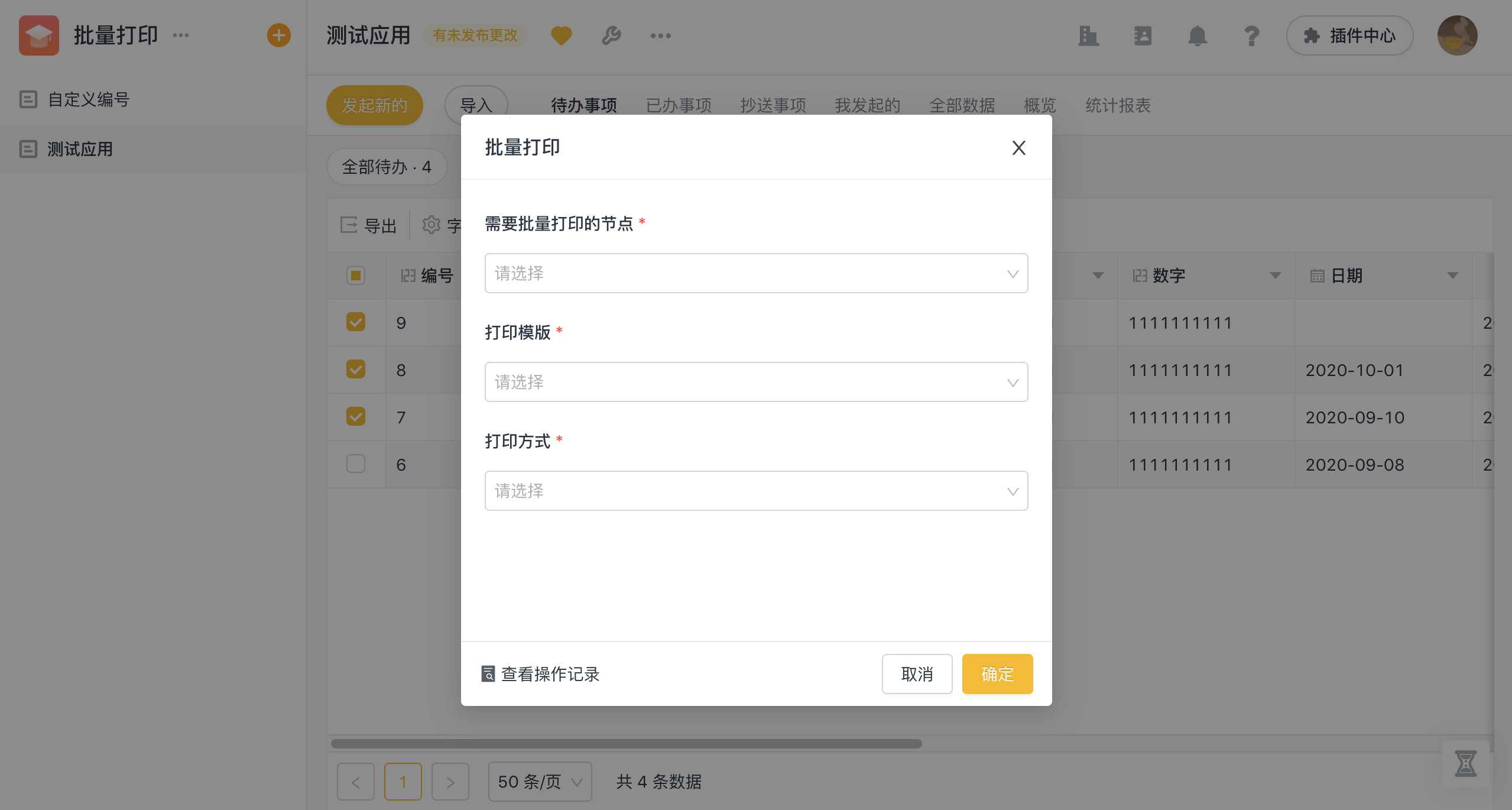Uncheck the checkbox for row 7
Screen dimensions: 1512x810
tap(356, 417)
